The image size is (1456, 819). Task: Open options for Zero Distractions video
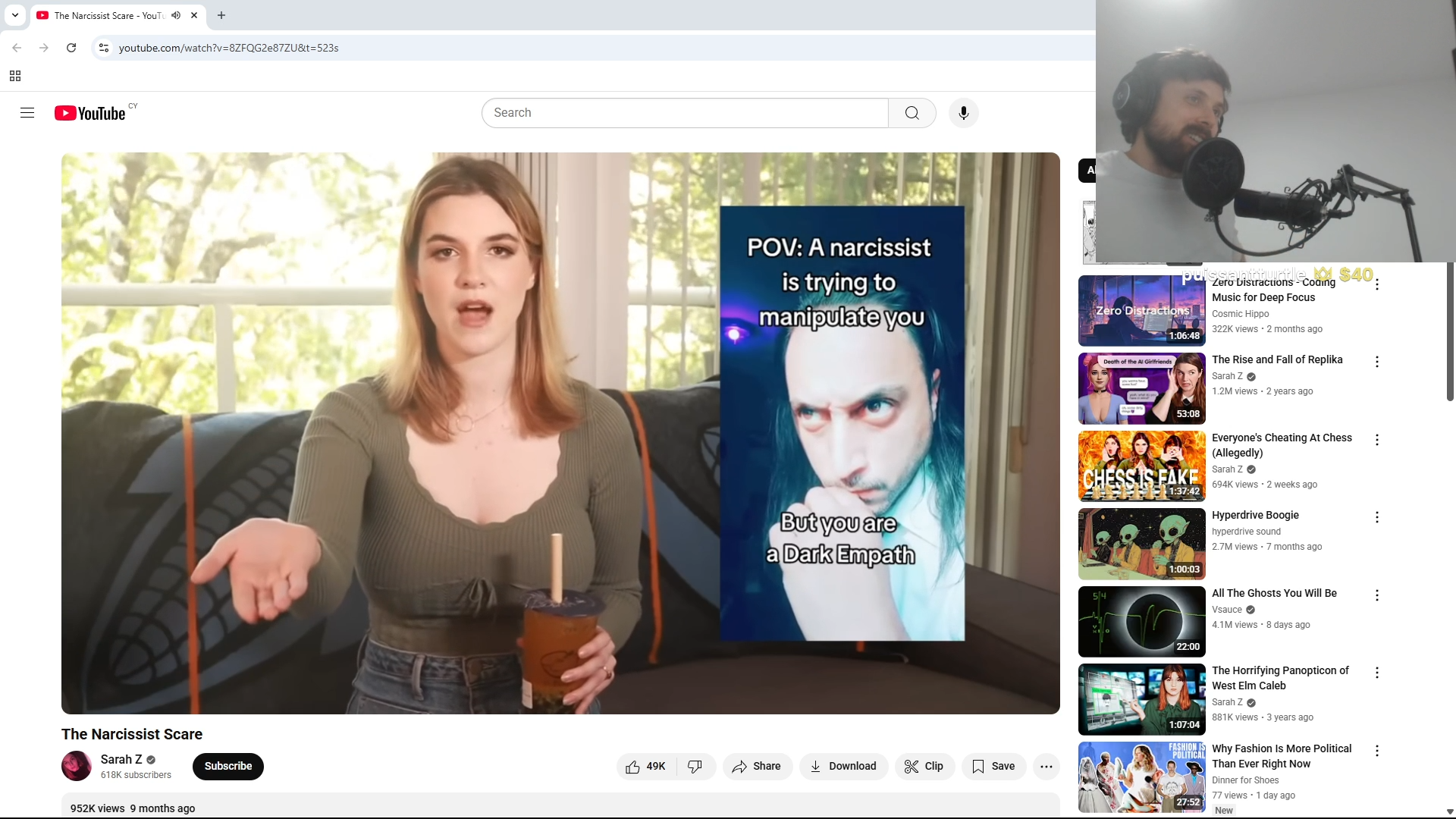pyautogui.click(x=1377, y=284)
